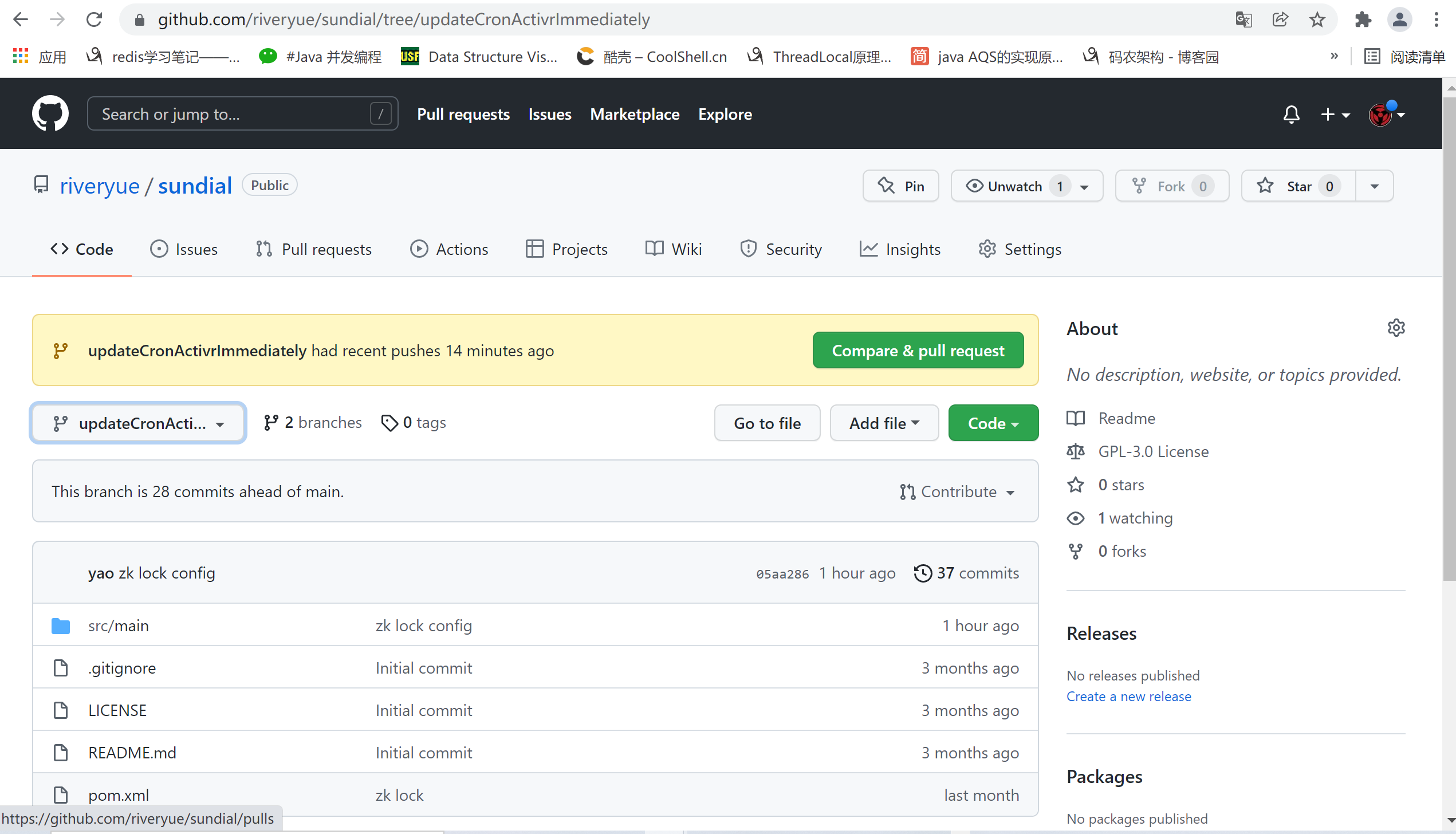1456x834 pixels.
Task: Click the Go to file button
Action: [x=766, y=423]
